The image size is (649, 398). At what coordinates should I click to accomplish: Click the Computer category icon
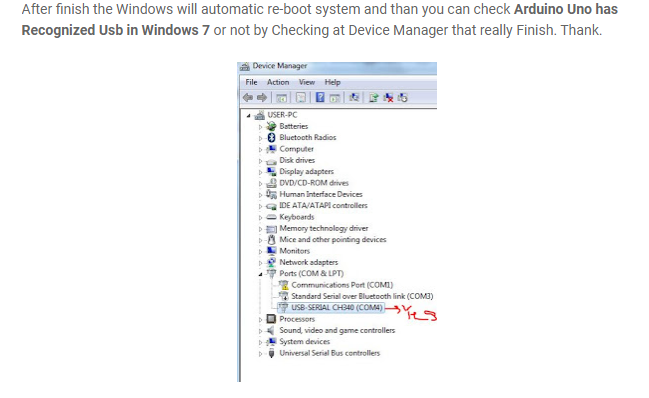click(x=272, y=149)
